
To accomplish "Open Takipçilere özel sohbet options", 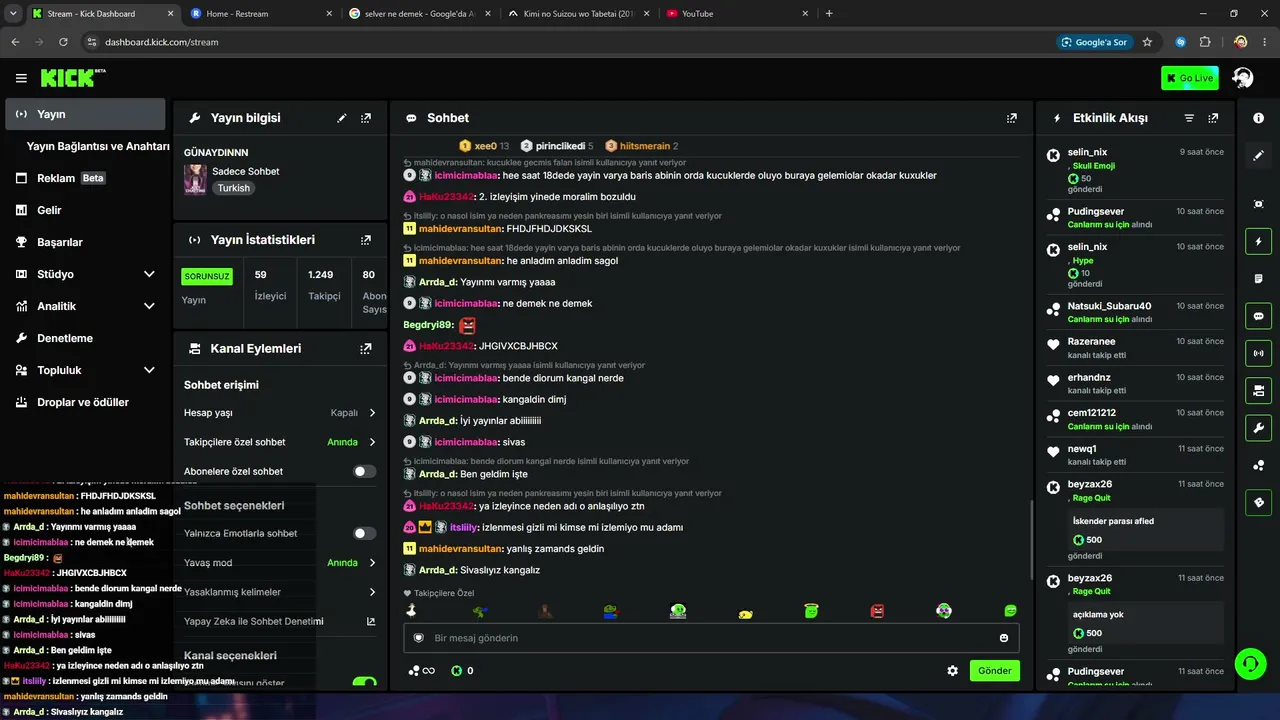I will pos(372,442).
